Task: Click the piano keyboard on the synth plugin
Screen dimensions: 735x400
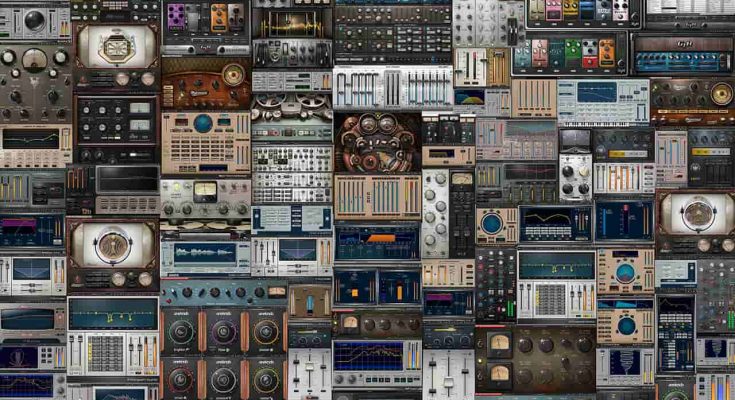Action: pyautogui.click(x=596, y=125)
